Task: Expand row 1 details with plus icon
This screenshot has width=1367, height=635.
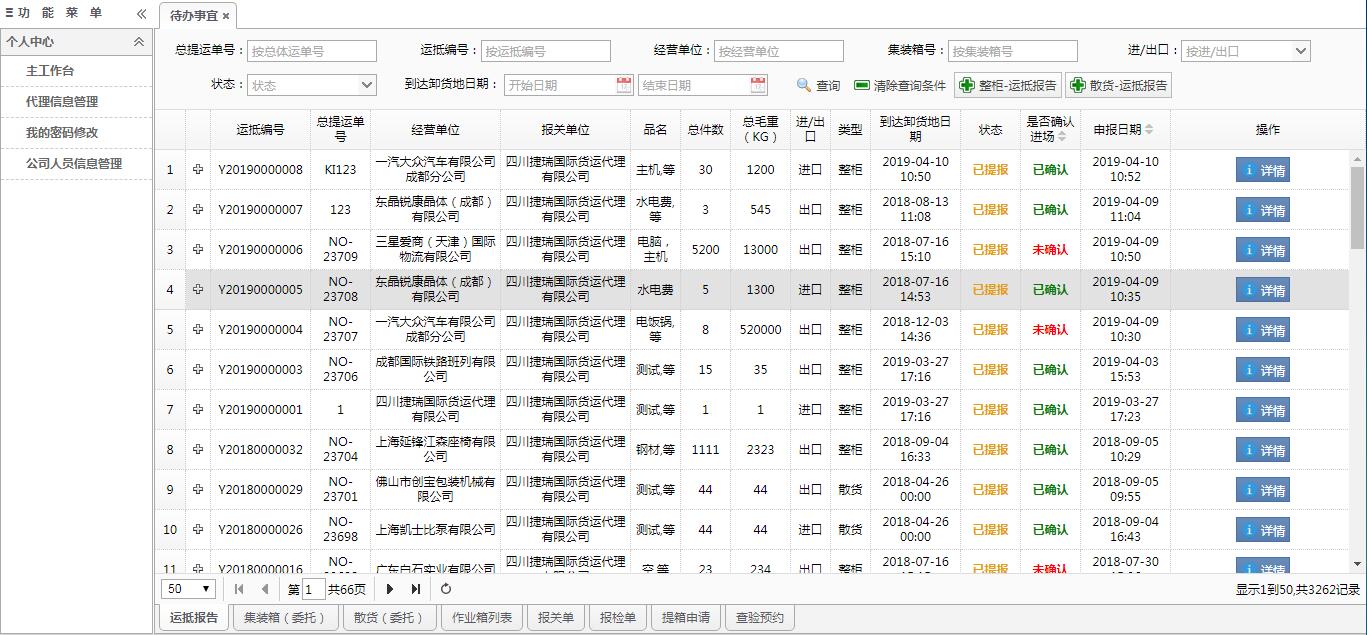Action: click(x=198, y=169)
